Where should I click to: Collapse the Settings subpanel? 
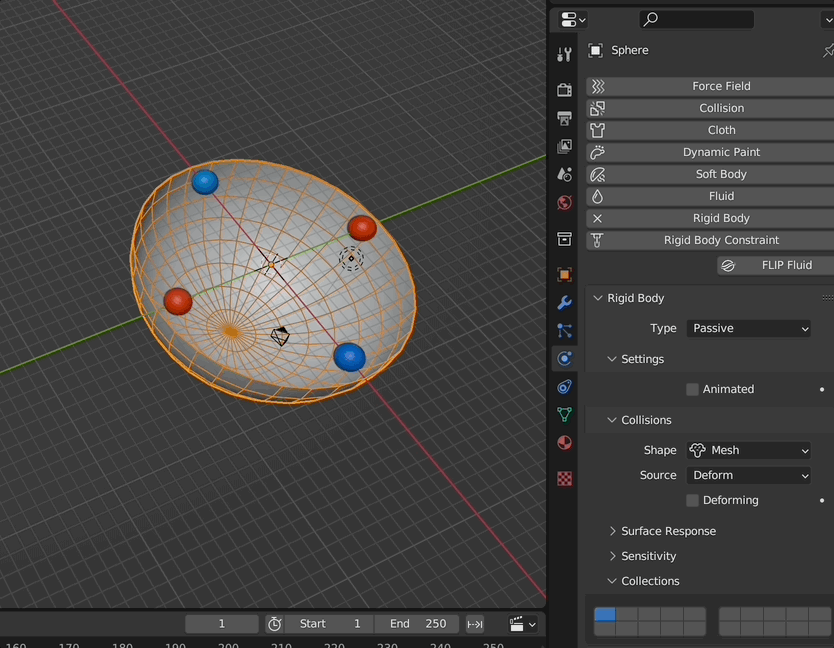pyautogui.click(x=612, y=359)
